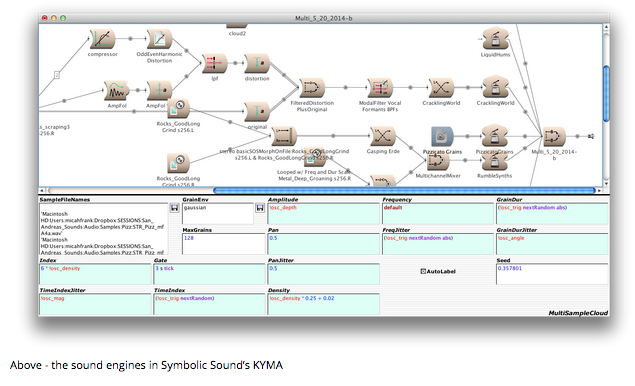
Task: Click the window title Multi_5_20_2014-b
Action: 323,18
